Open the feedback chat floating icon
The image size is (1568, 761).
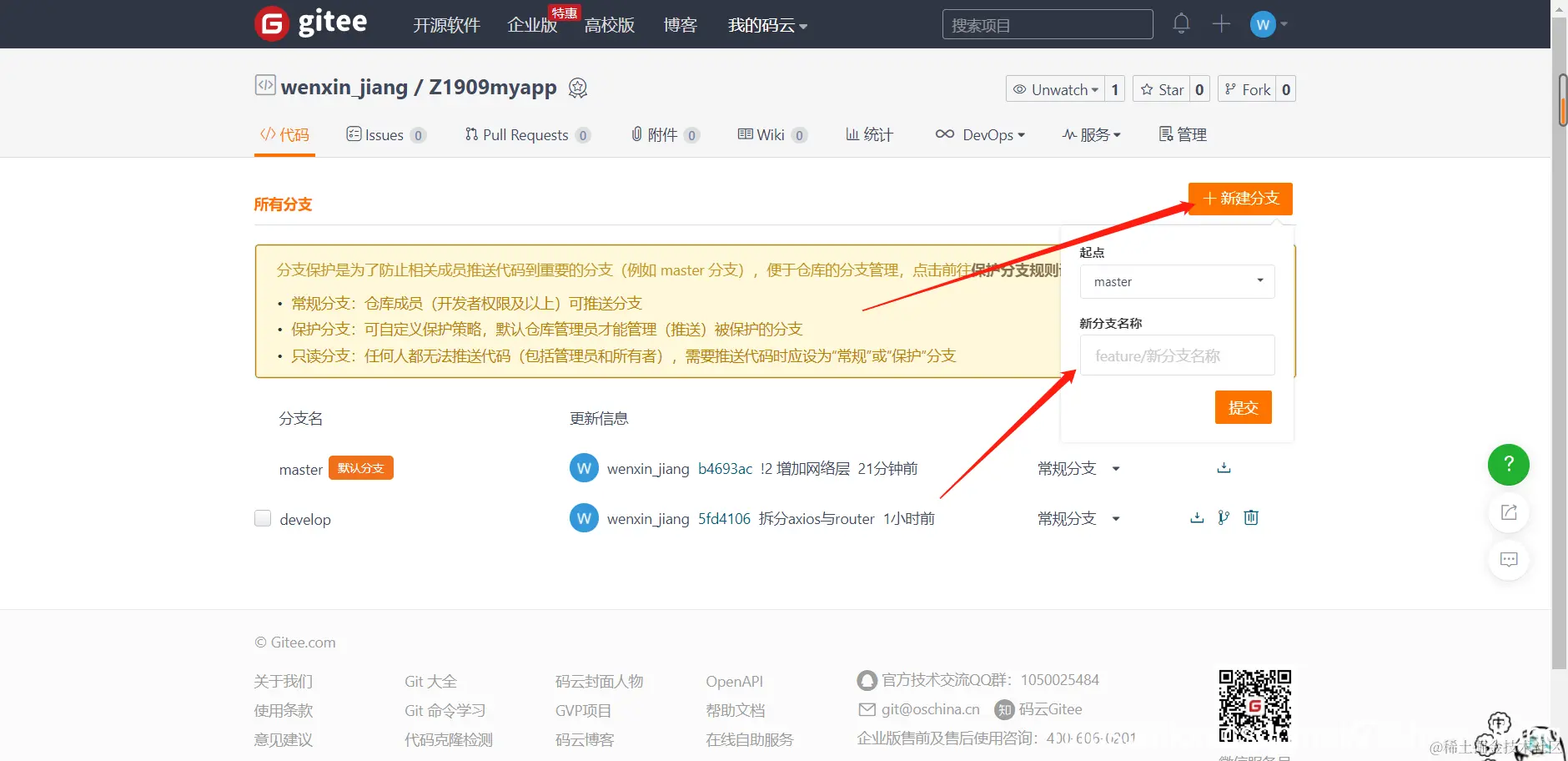click(x=1509, y=560)
